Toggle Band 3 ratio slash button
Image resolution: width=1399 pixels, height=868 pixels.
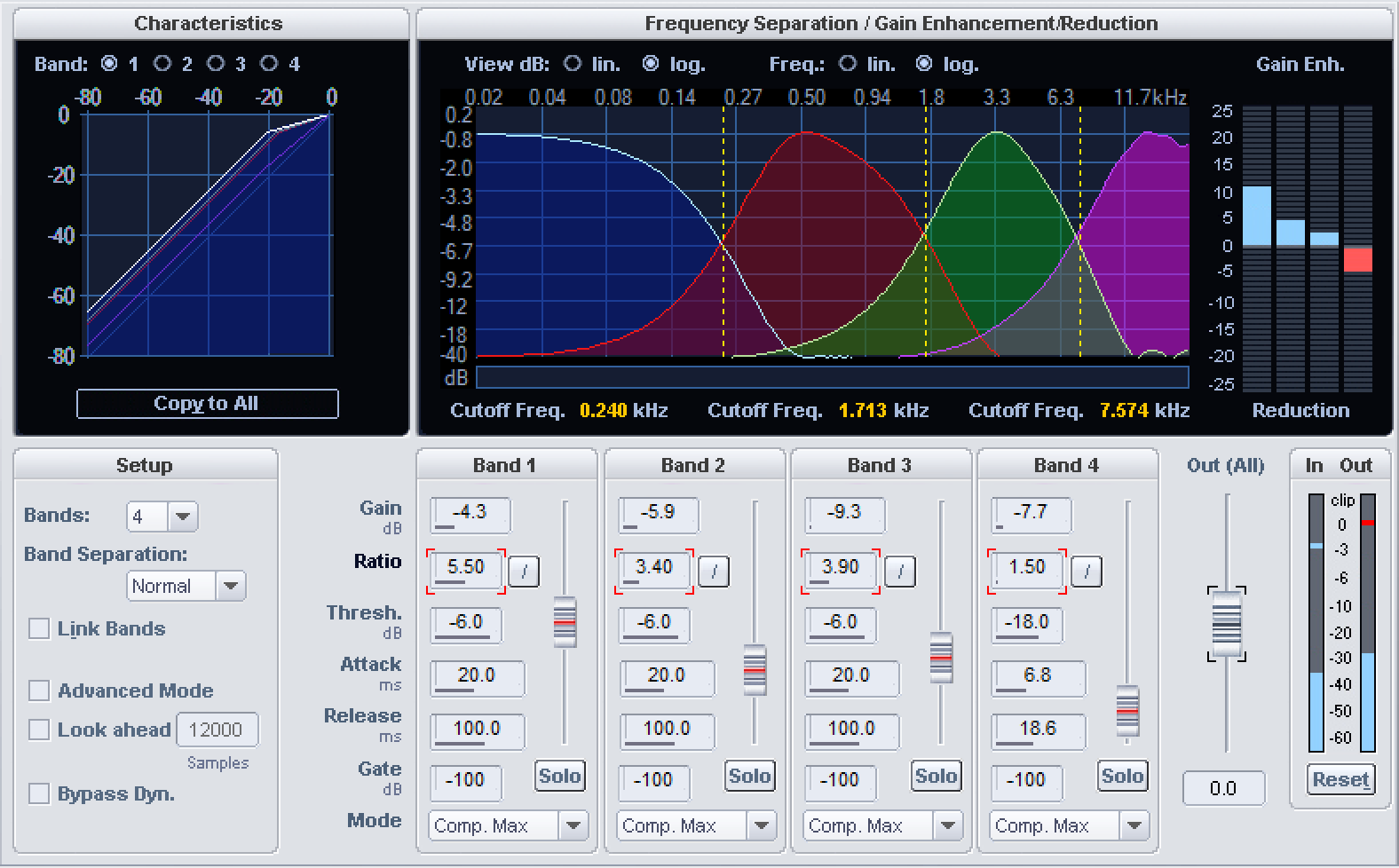(900, 572)
